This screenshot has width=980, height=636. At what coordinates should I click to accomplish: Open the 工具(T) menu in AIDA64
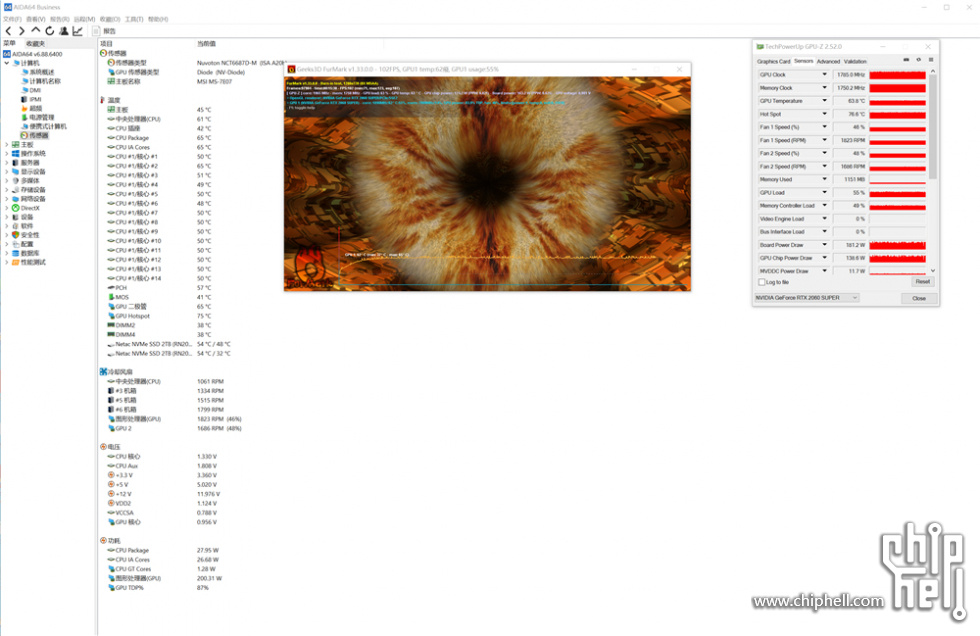[134, 19]
